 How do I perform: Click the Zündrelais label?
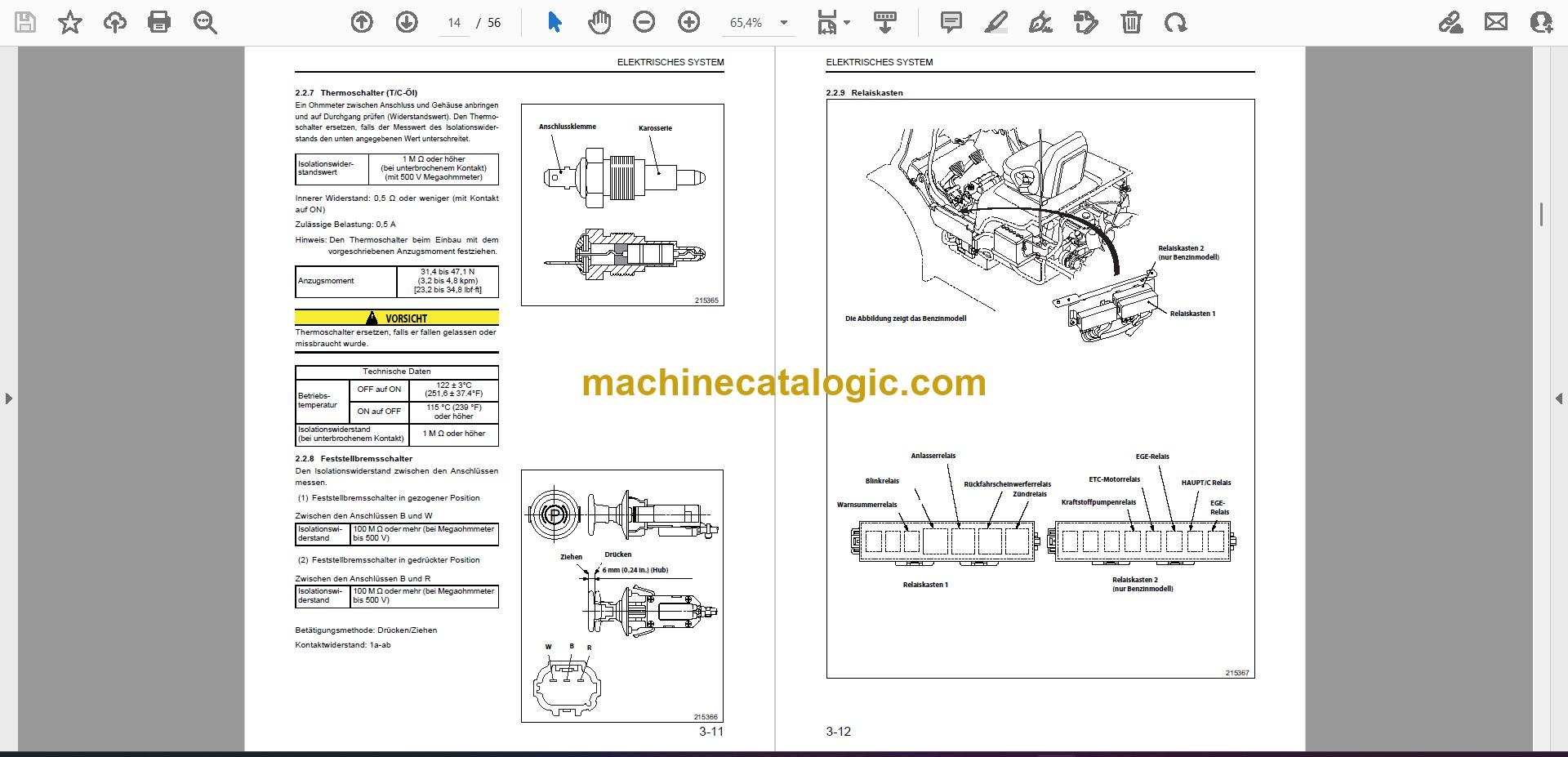point(1029,494)
